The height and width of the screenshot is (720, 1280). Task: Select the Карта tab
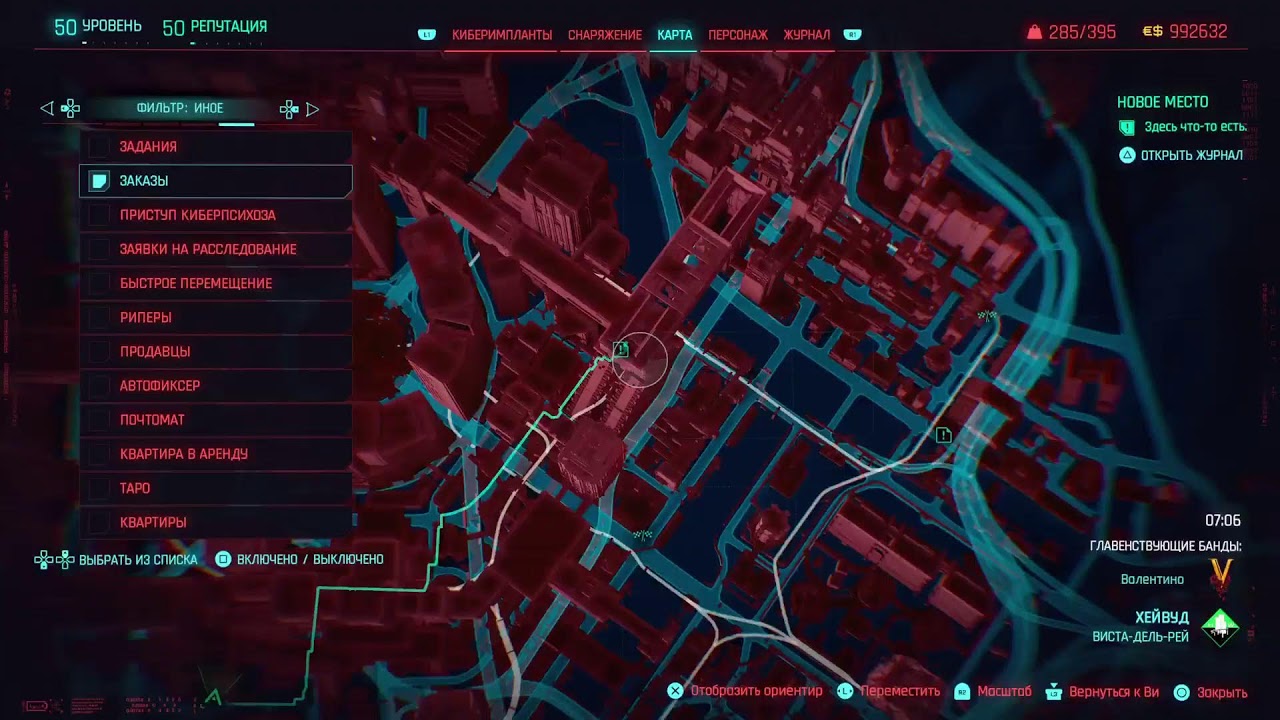pos(675,35)
